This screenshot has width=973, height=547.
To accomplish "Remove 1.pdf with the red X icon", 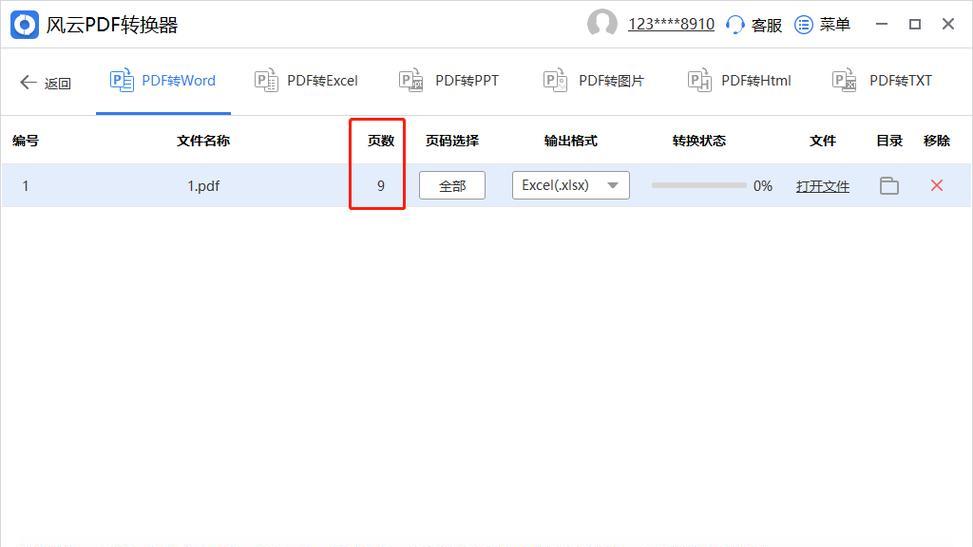I will coord(937,185).
